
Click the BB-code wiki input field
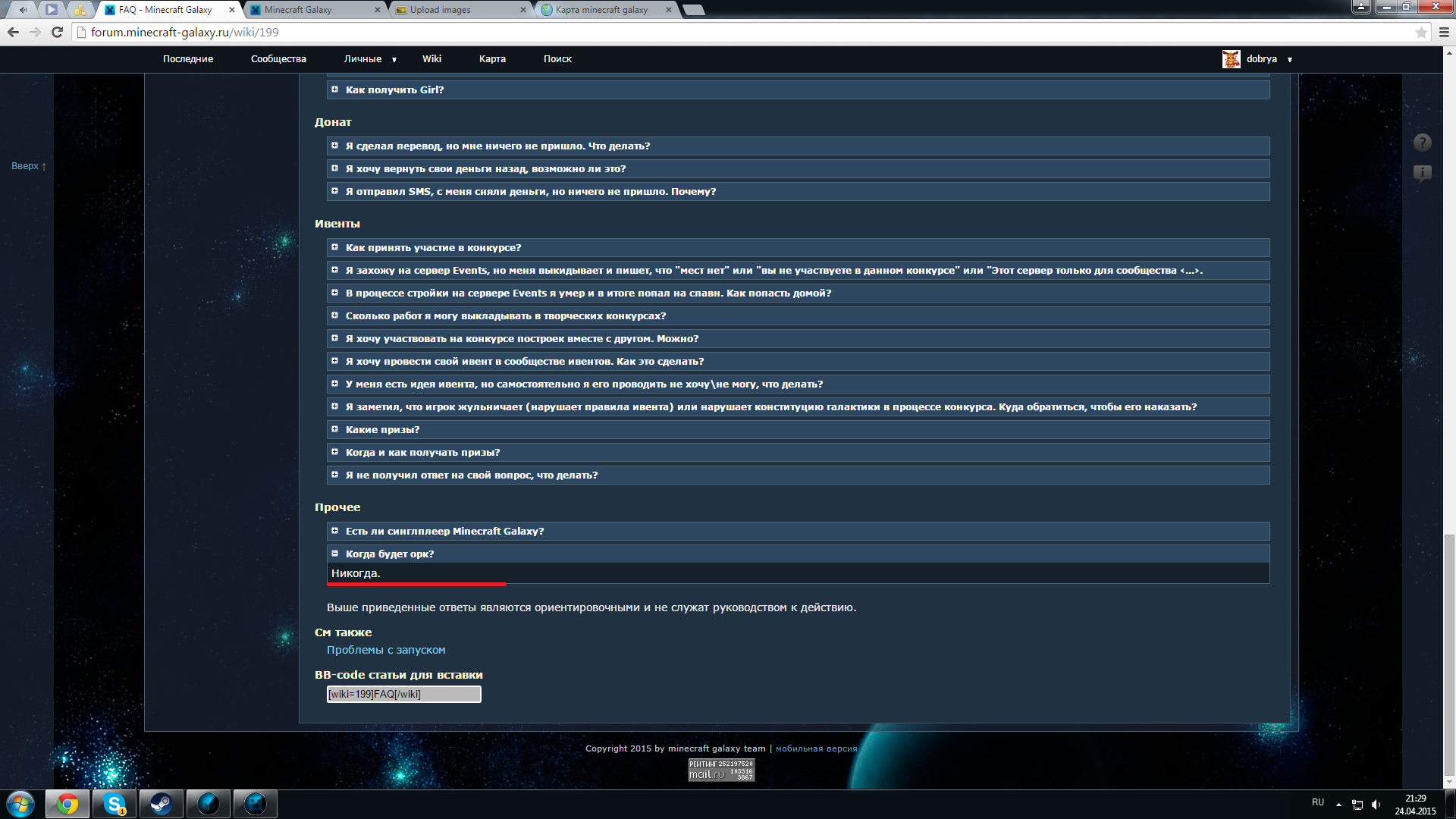click(403, 694)
